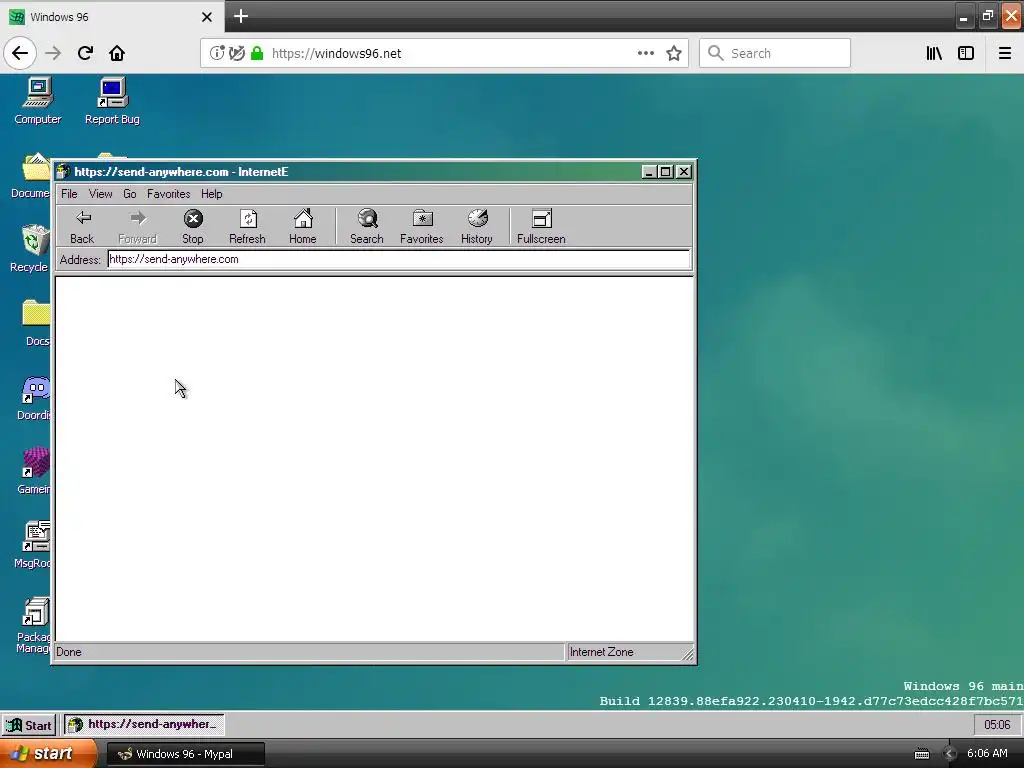Click the system tray clock 6:06 AM

tap(987, 754)
